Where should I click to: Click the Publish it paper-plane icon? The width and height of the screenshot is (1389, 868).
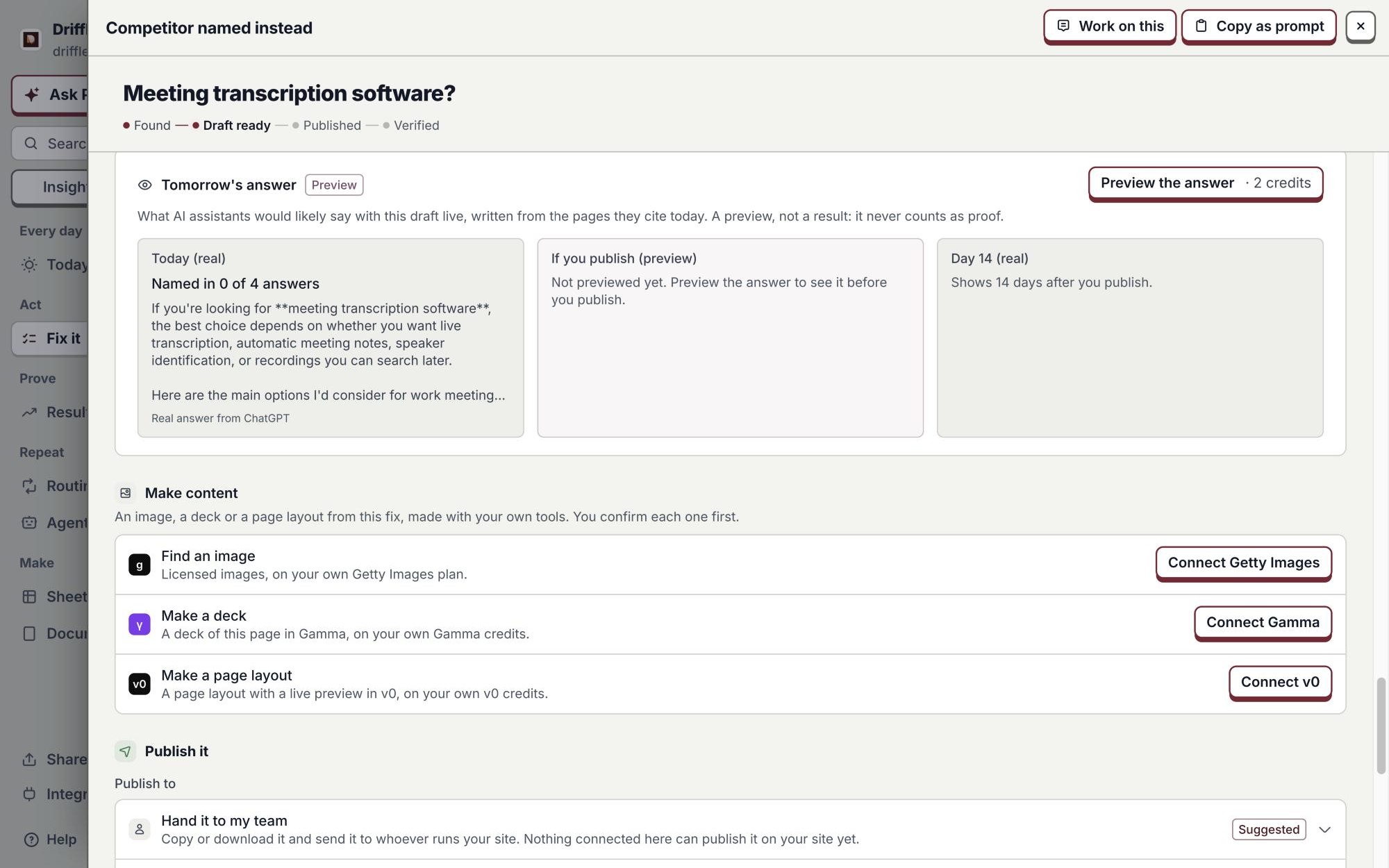pyautogui.click(x=125, y=751)
